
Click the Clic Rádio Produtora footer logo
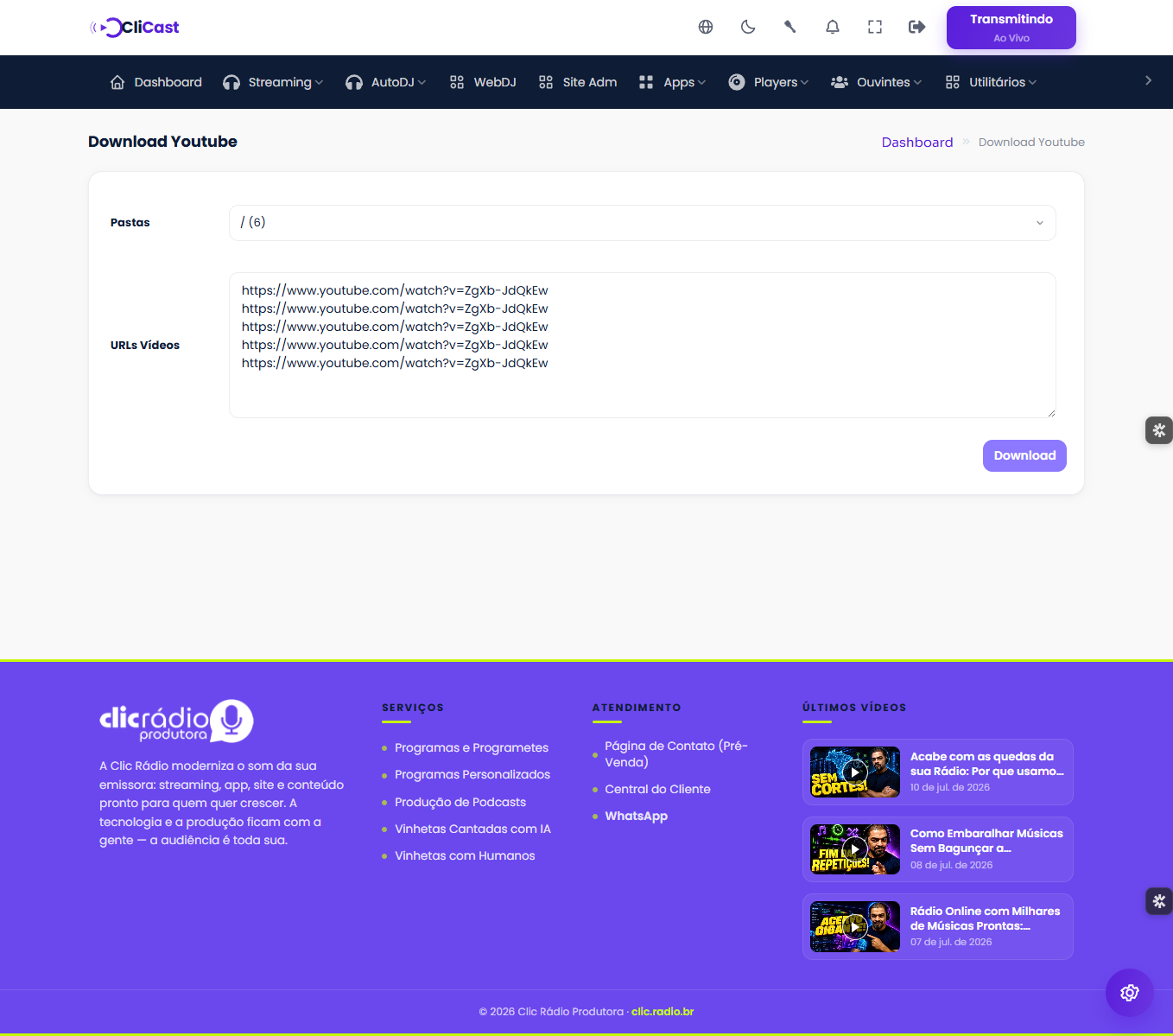tap(176, 721)
